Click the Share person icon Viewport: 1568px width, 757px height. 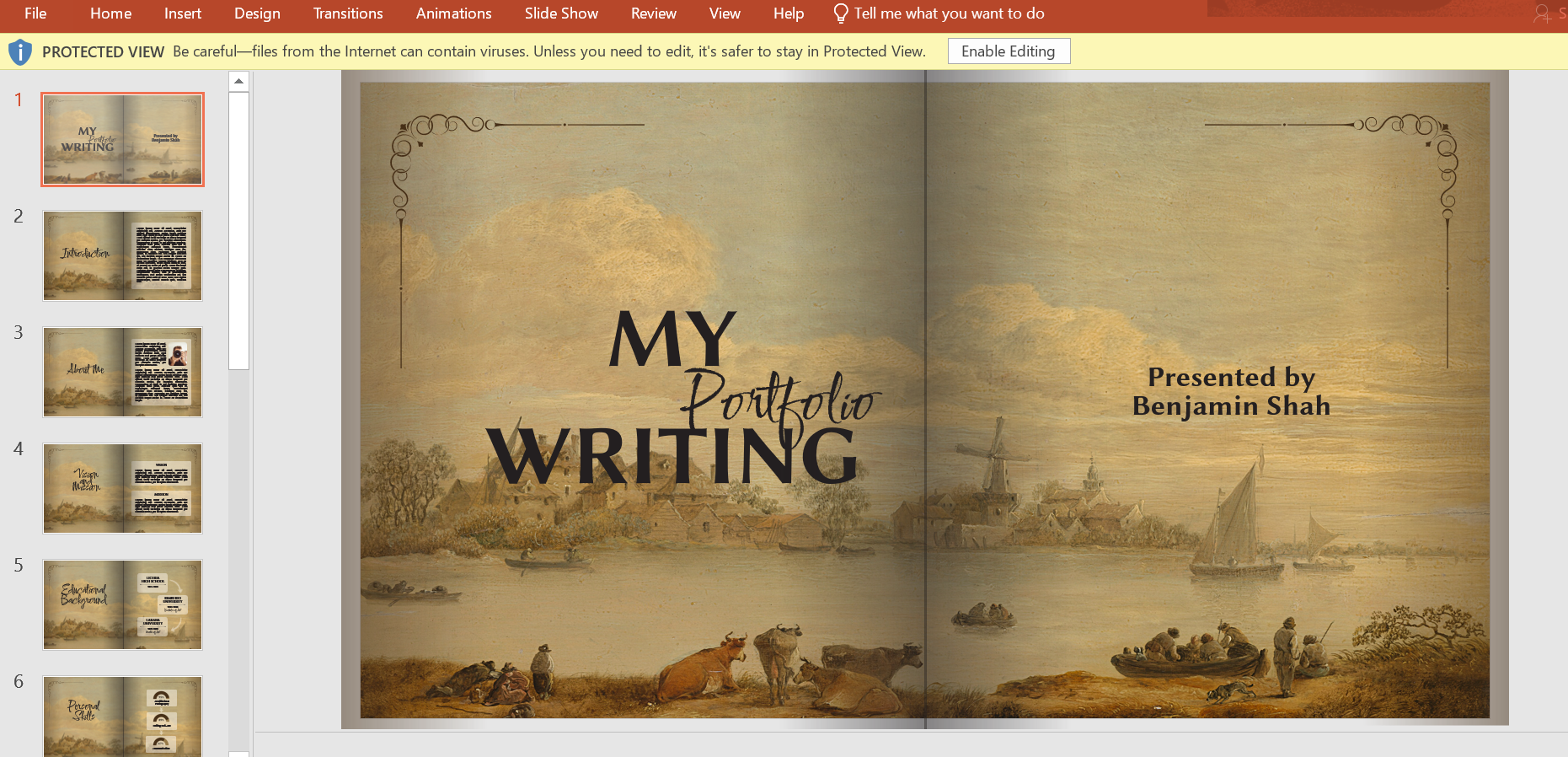[1542, 13]
